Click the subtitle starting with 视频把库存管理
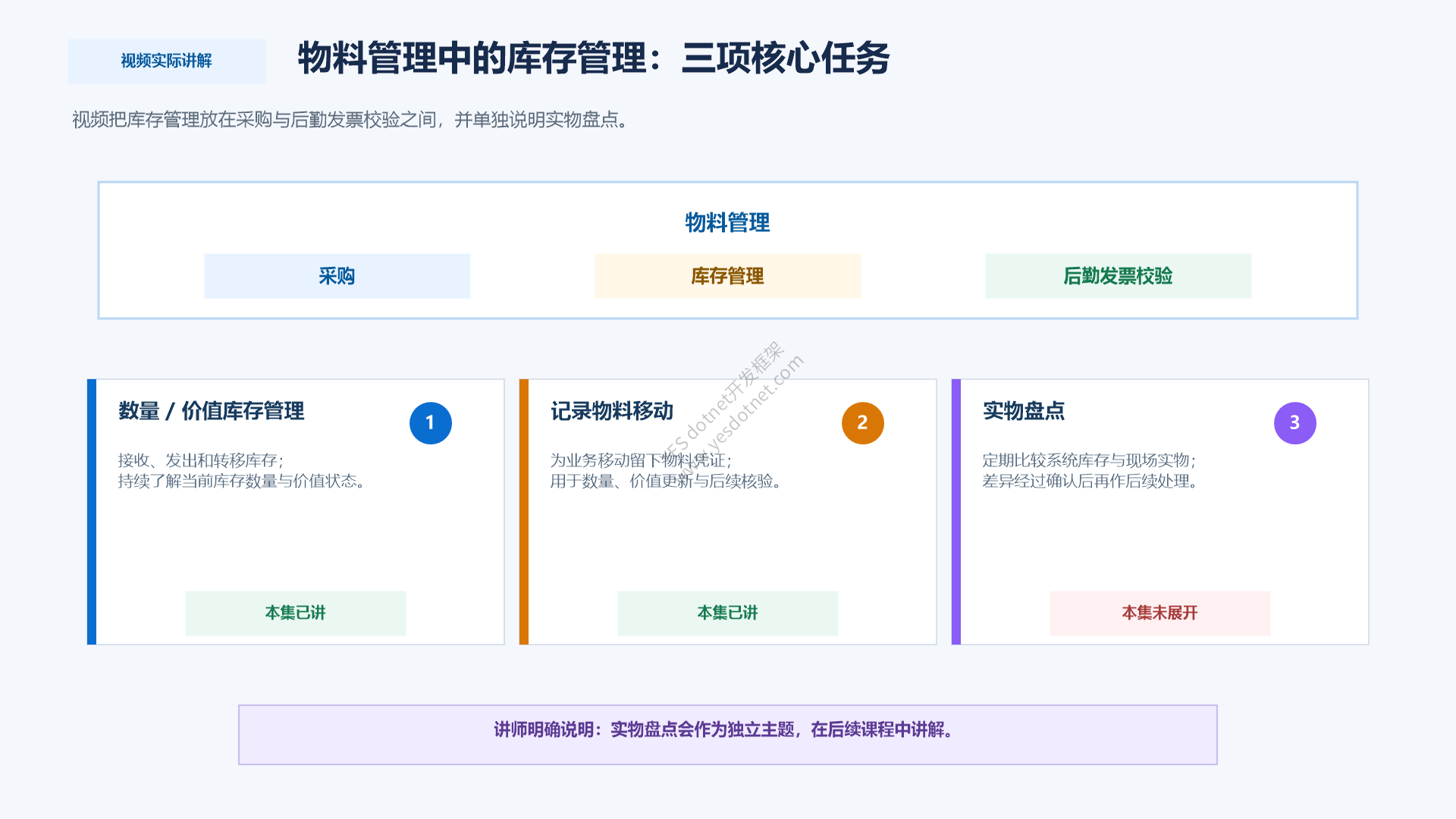Viewport: 1456px width, 819px height. [x=350, y=120]
